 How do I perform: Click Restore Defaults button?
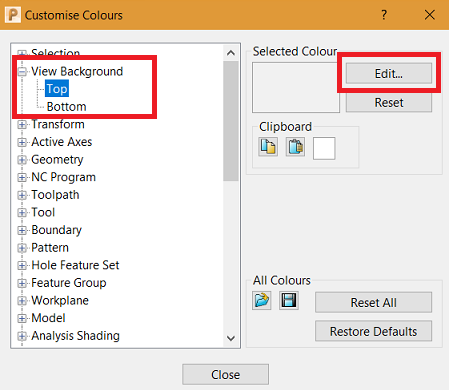373,331
